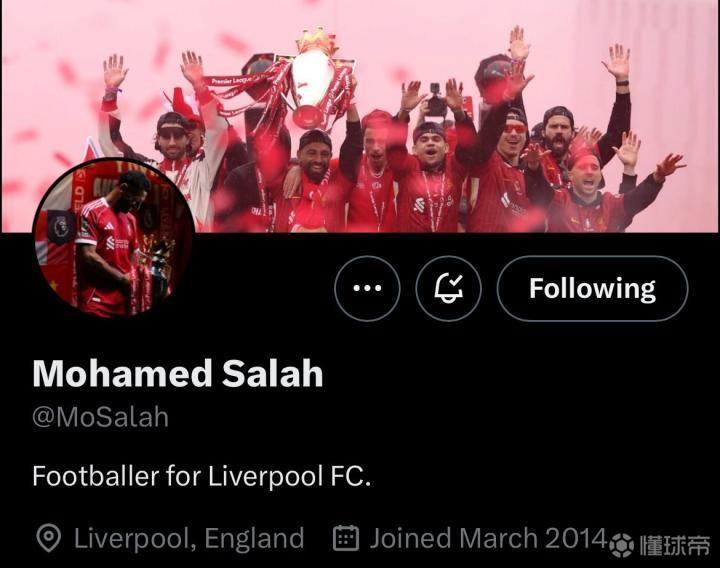Open the three-dot more options menu
This screenshot has width=720, height=568.
coord(367,288)
